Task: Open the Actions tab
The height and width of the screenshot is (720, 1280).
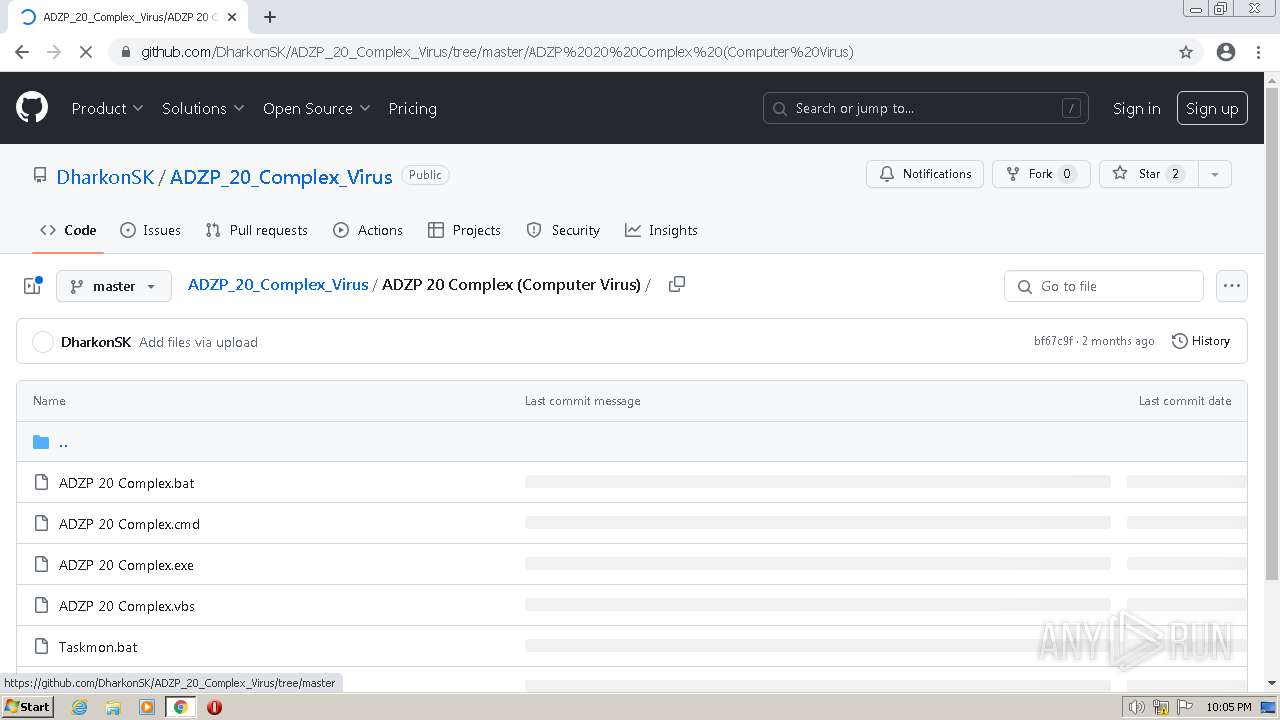Action: [x=368, y=230]
